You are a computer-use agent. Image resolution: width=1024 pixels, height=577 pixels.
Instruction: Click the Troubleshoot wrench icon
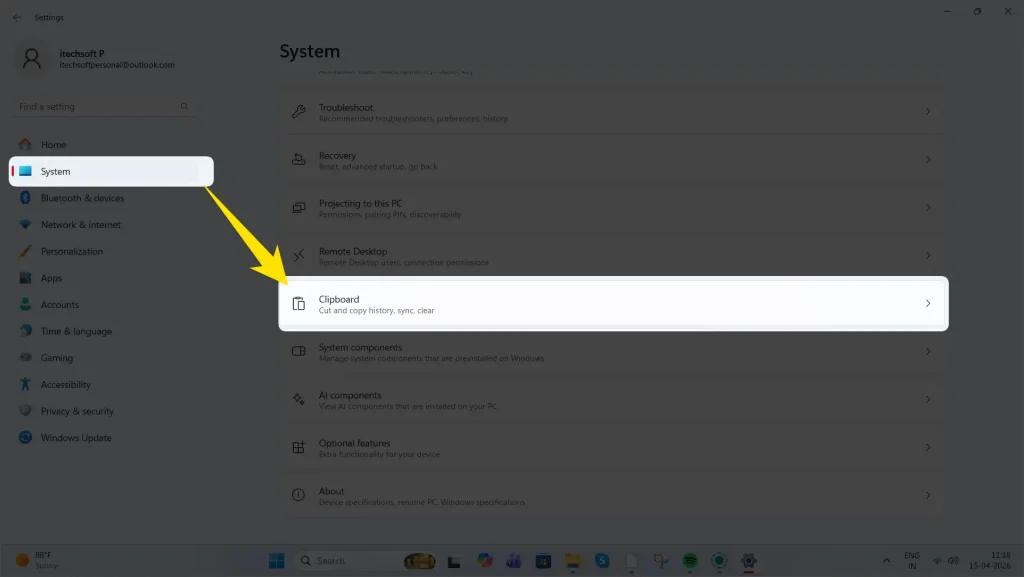coord(296,111)
